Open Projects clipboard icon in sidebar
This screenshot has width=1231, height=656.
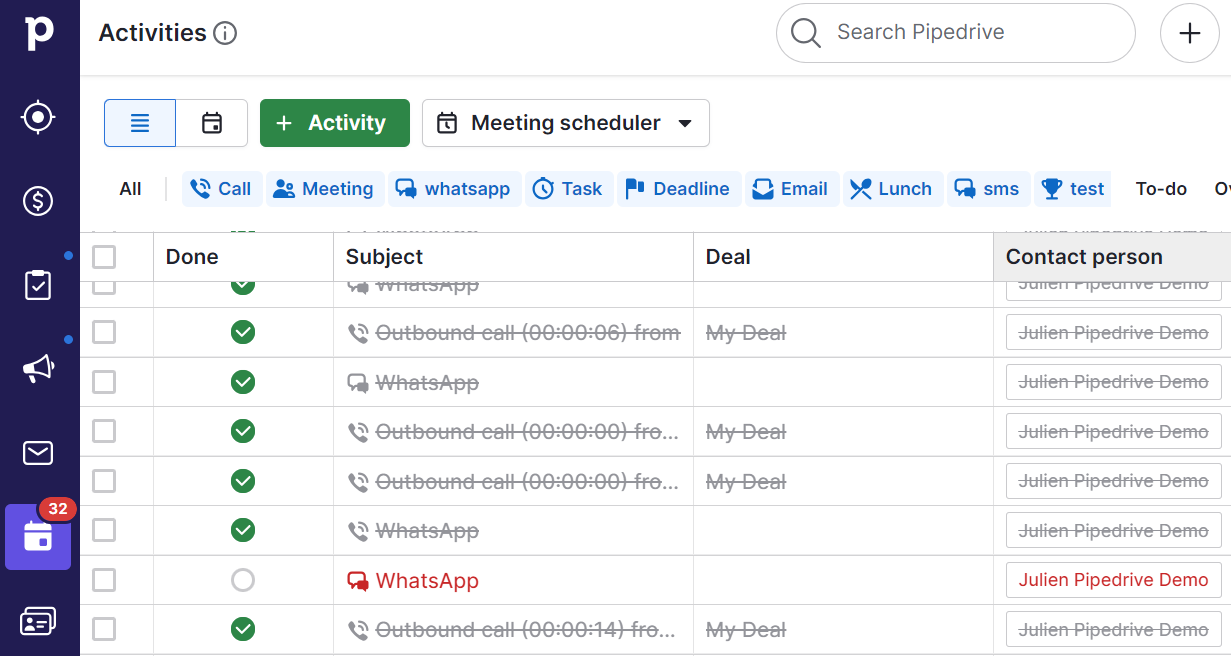pos(38,285)
